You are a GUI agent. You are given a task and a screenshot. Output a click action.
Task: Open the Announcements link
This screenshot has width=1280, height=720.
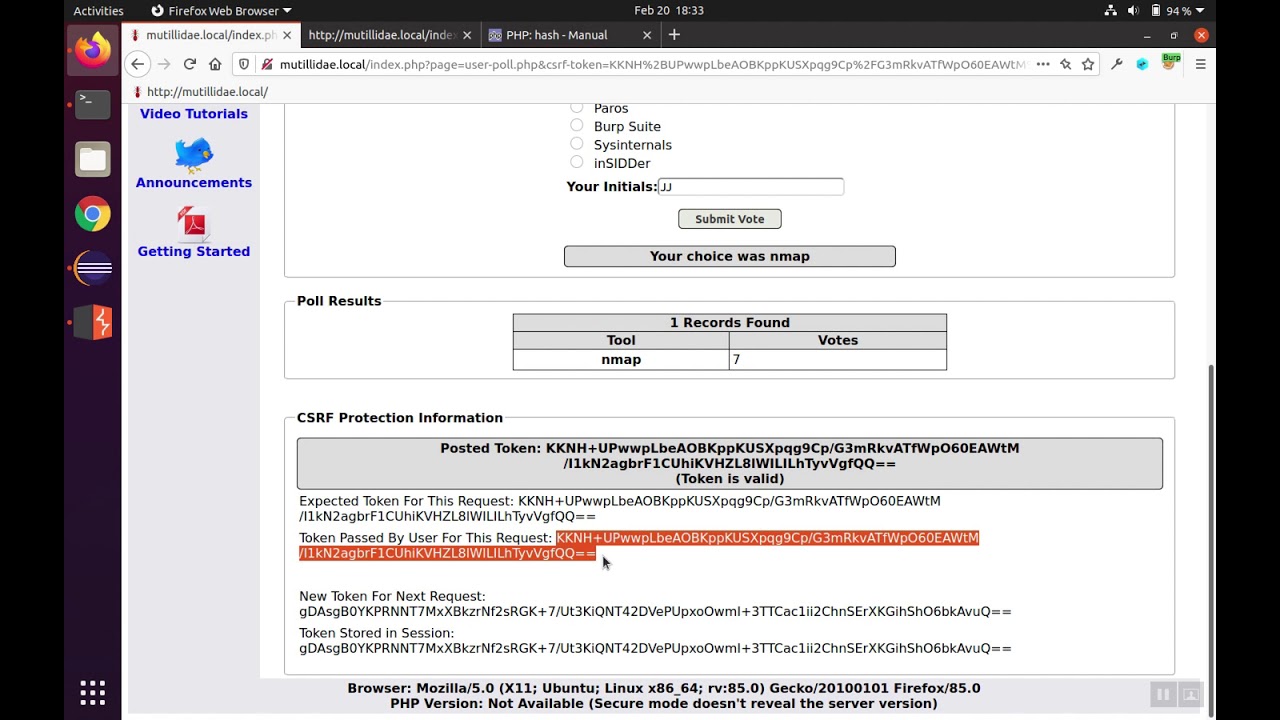pyautogui.click(x=194, y=183)
